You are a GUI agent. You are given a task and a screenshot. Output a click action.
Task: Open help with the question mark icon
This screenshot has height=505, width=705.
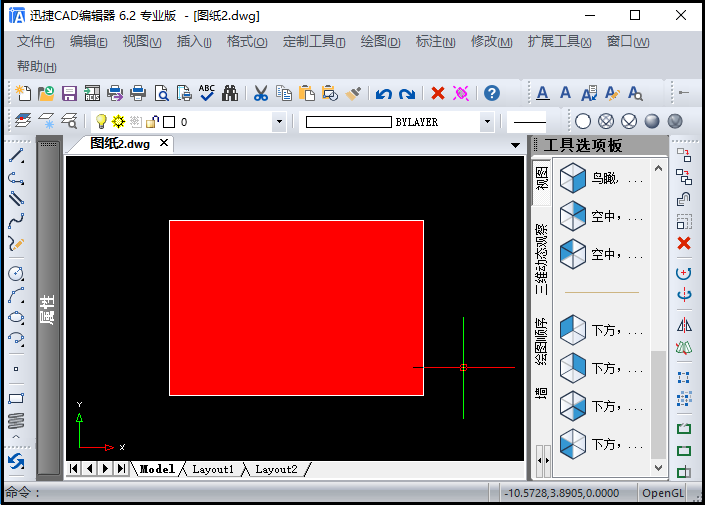click(x=492, y=93)
